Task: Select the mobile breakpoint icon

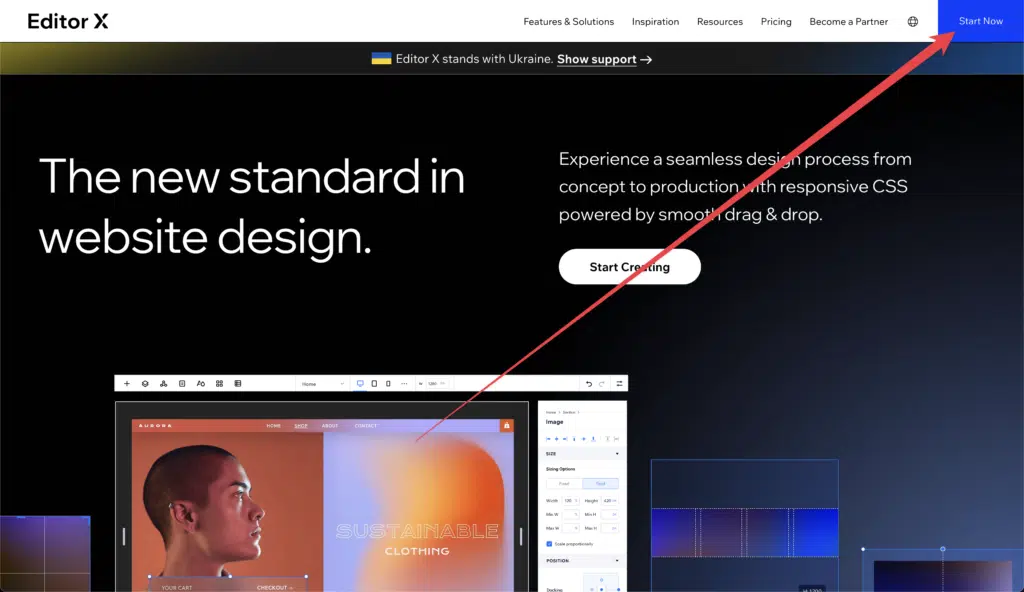Action: point(388,384)
